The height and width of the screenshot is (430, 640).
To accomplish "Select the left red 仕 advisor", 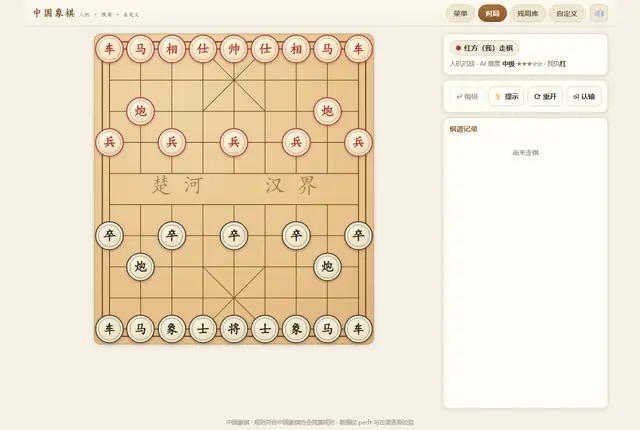I will point(203,49).
